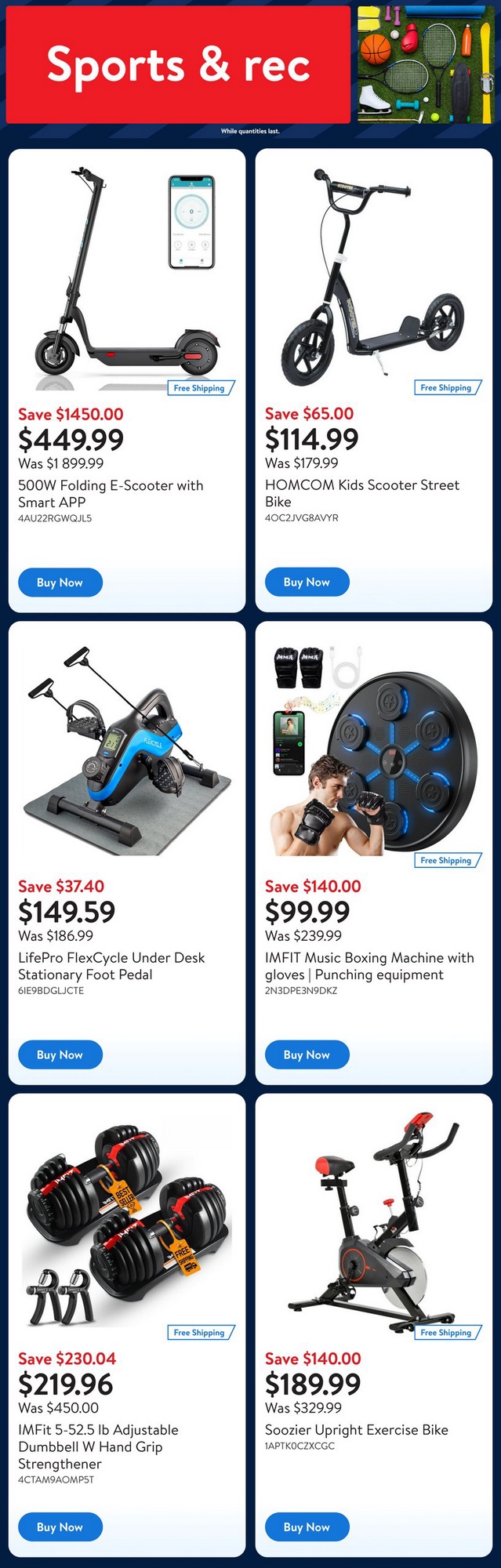This screenshot has width=501, height=1568.
Task: Click Buy Now for IMFIT Music Boxing Machine
Action: tap(307, 1055)
